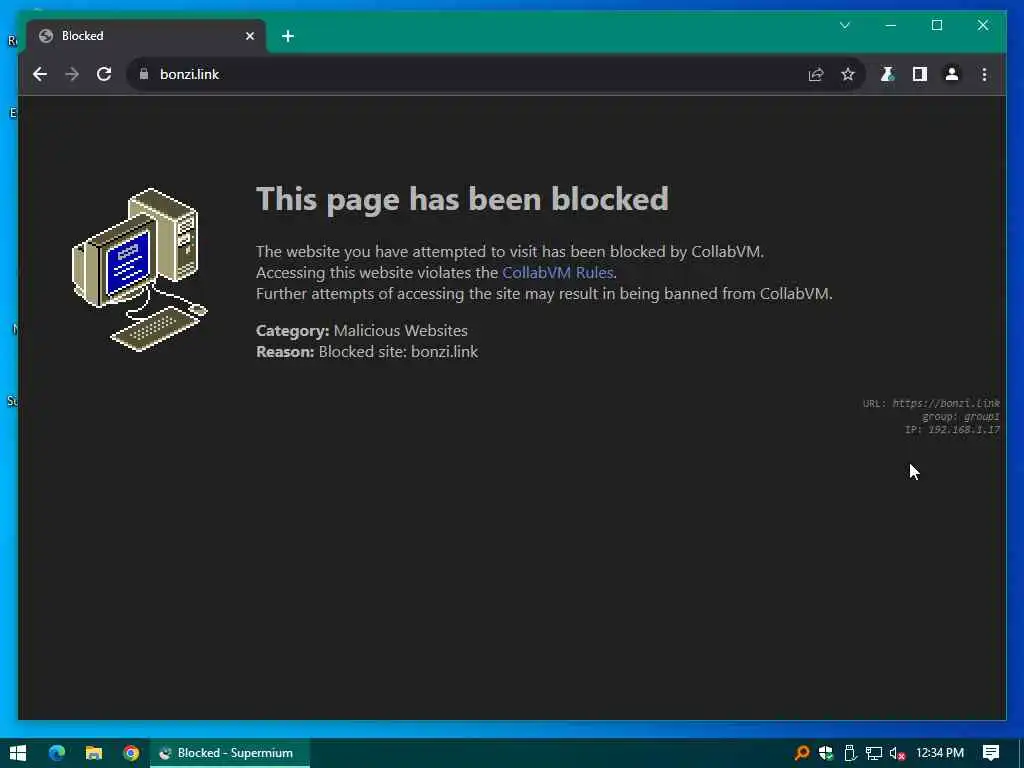Click the USB eject tray icon
Screen dimensions: 1024x768
[x=850, y=753]
